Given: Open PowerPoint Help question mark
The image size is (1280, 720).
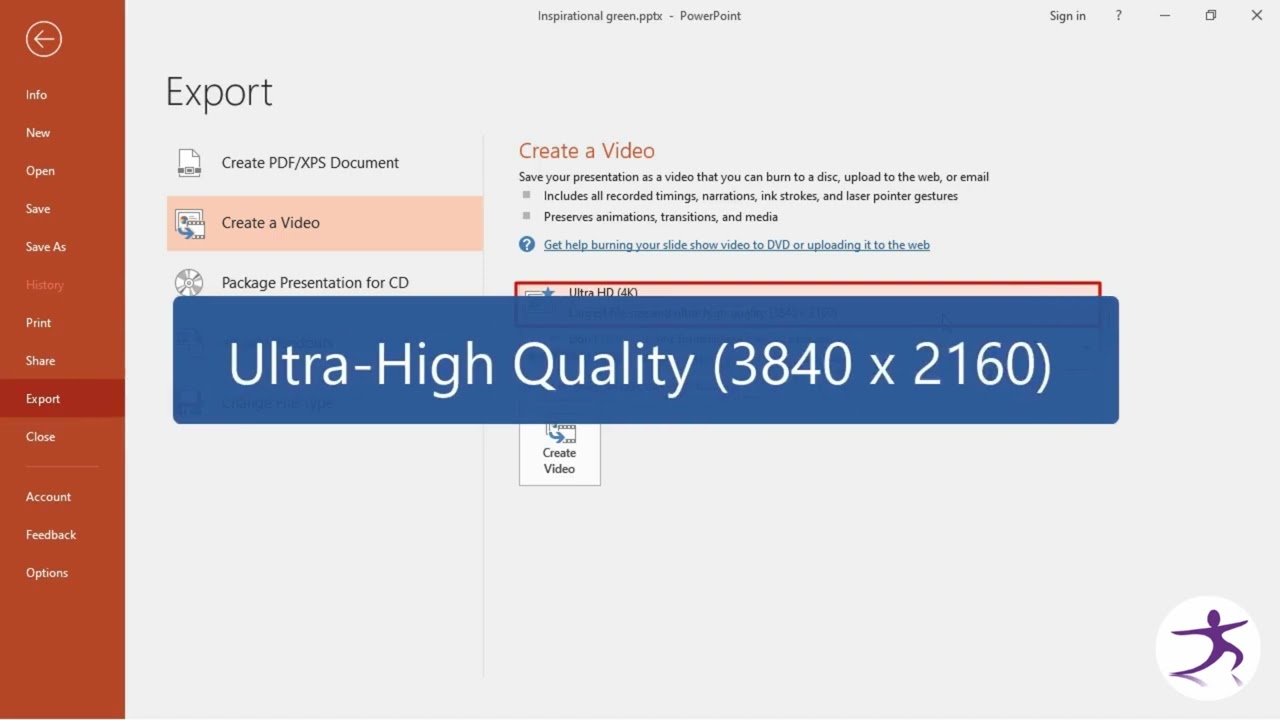Looking at the screenshot, I should click(1119, 16).
